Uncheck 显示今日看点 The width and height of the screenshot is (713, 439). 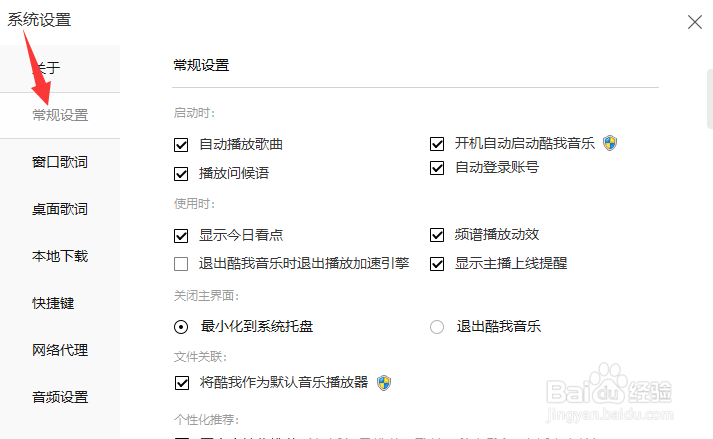tap(181, 235)
